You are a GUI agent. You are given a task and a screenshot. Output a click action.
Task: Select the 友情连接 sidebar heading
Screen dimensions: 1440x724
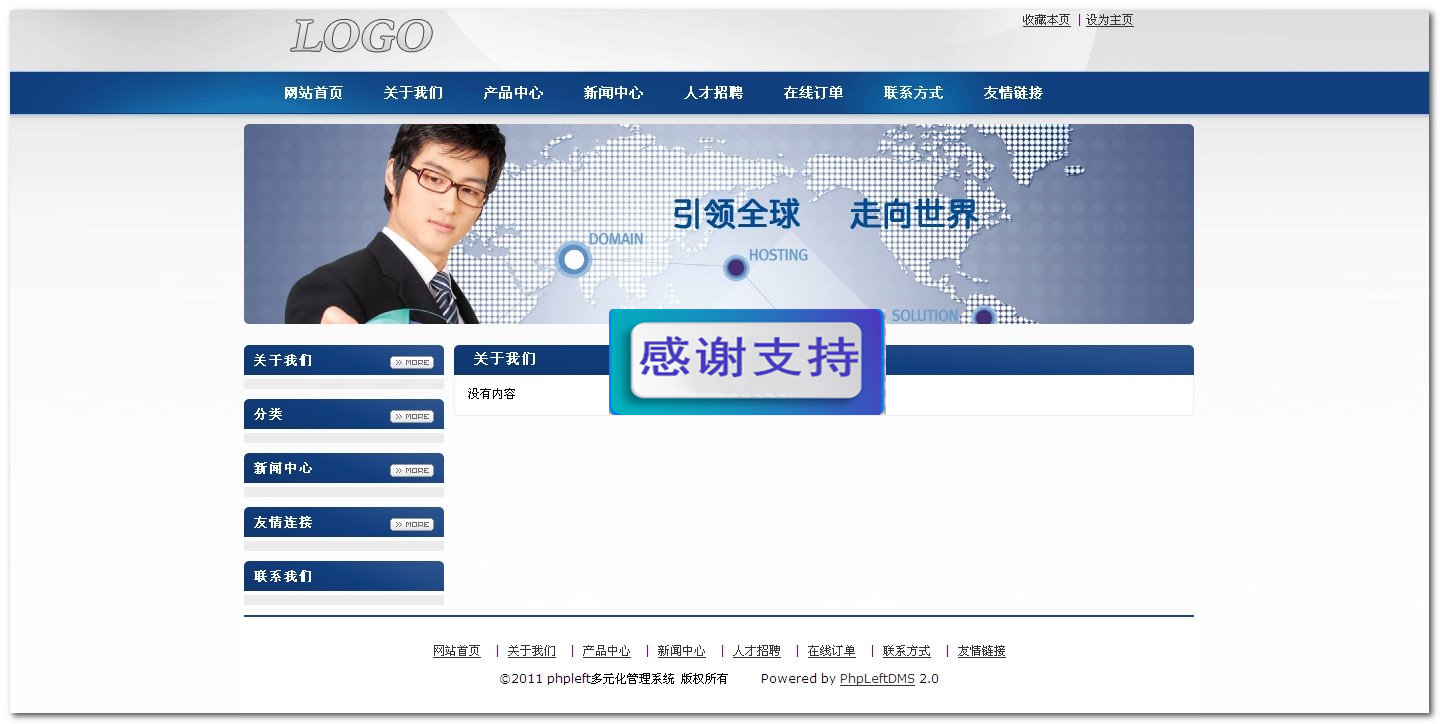283,522
